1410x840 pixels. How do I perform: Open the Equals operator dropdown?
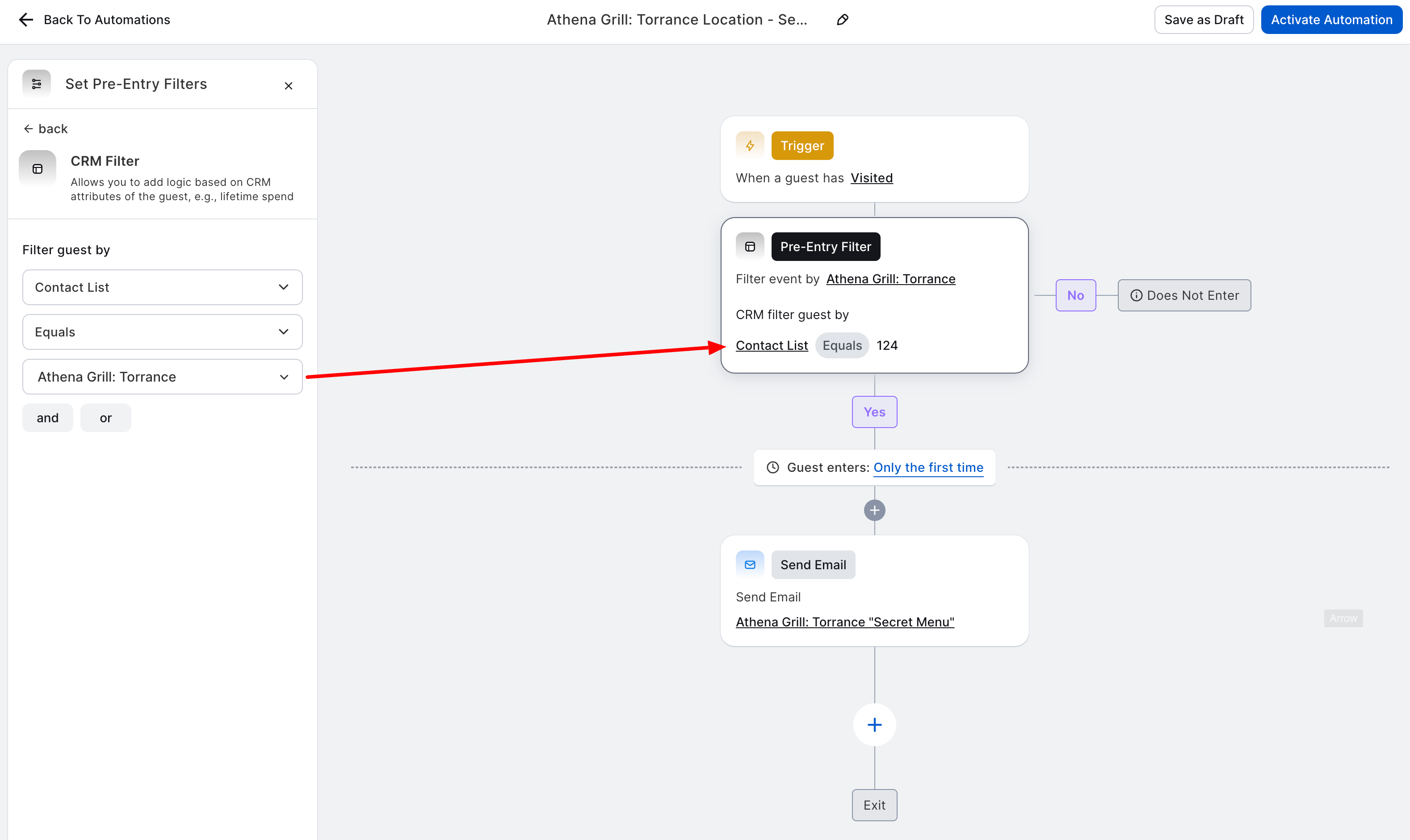click(x=162, y=332)
